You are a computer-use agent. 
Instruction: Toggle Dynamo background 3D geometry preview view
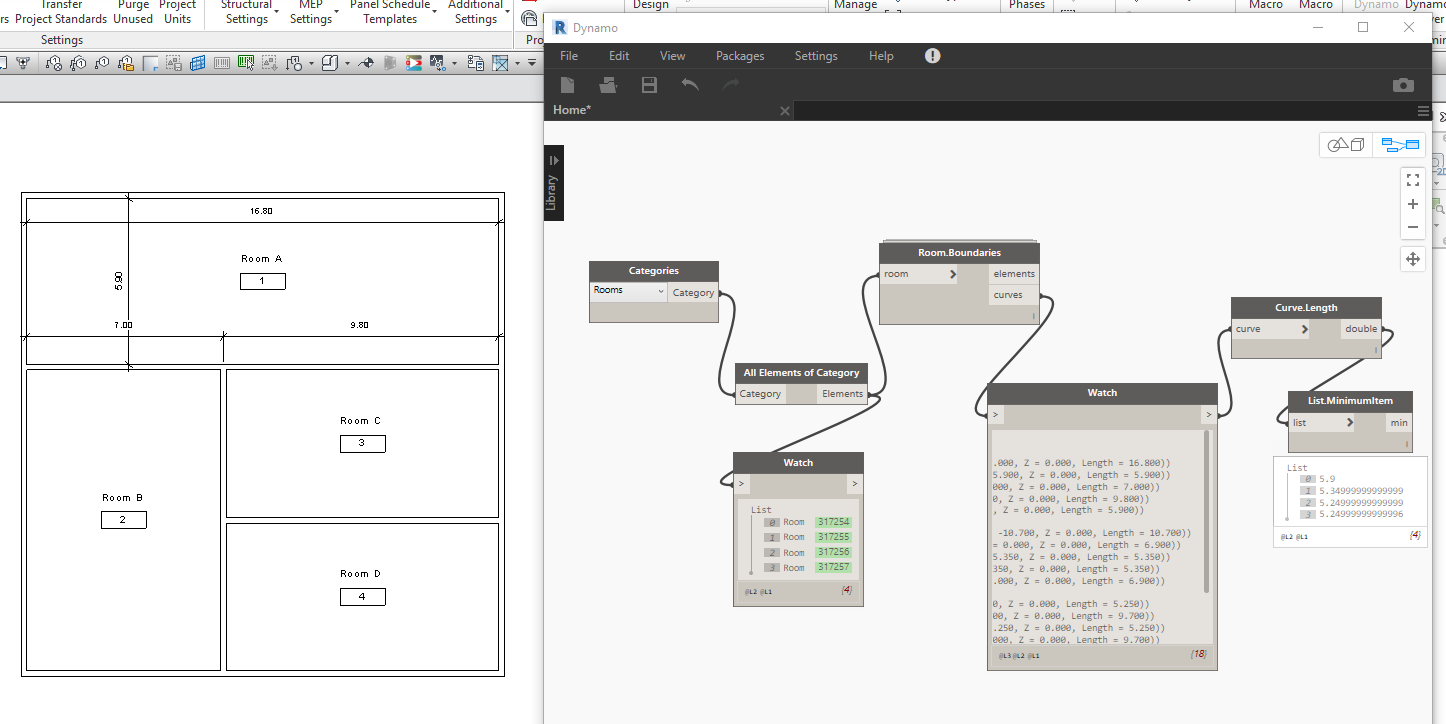(x=1346, y=145)
